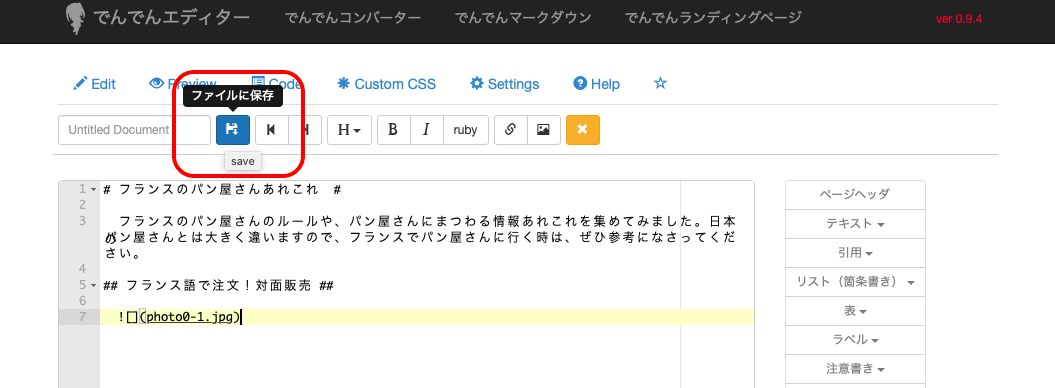
Task: Click editor line 1 heading text フランスのパン屋さんあれこれ
Action: click(219, 190)
